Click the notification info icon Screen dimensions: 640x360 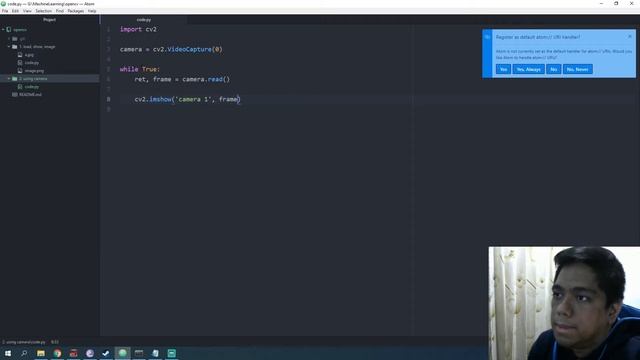coord(487,37)
